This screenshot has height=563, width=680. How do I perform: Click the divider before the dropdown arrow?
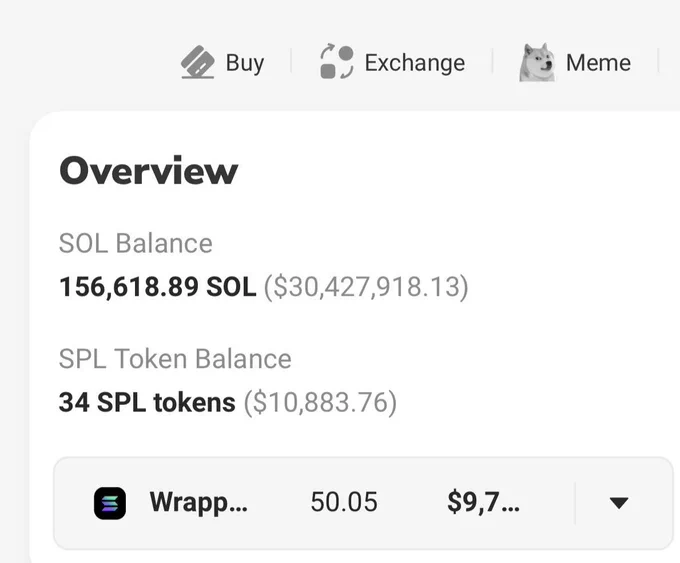click(575, 503)
